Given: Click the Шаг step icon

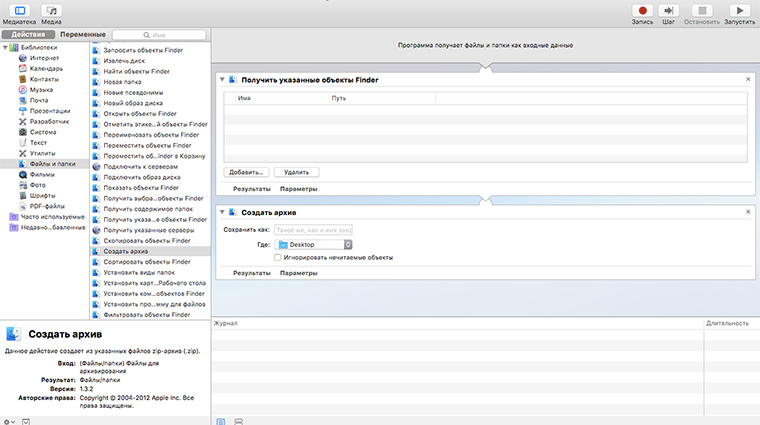Looking at the screenshot, I should tap(672, 10).
